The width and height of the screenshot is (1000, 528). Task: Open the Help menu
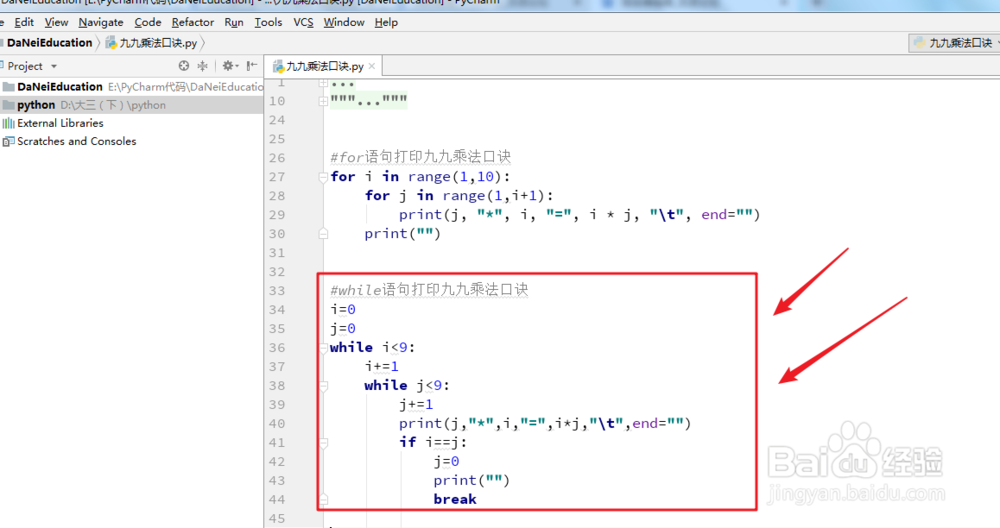[386, 22]
